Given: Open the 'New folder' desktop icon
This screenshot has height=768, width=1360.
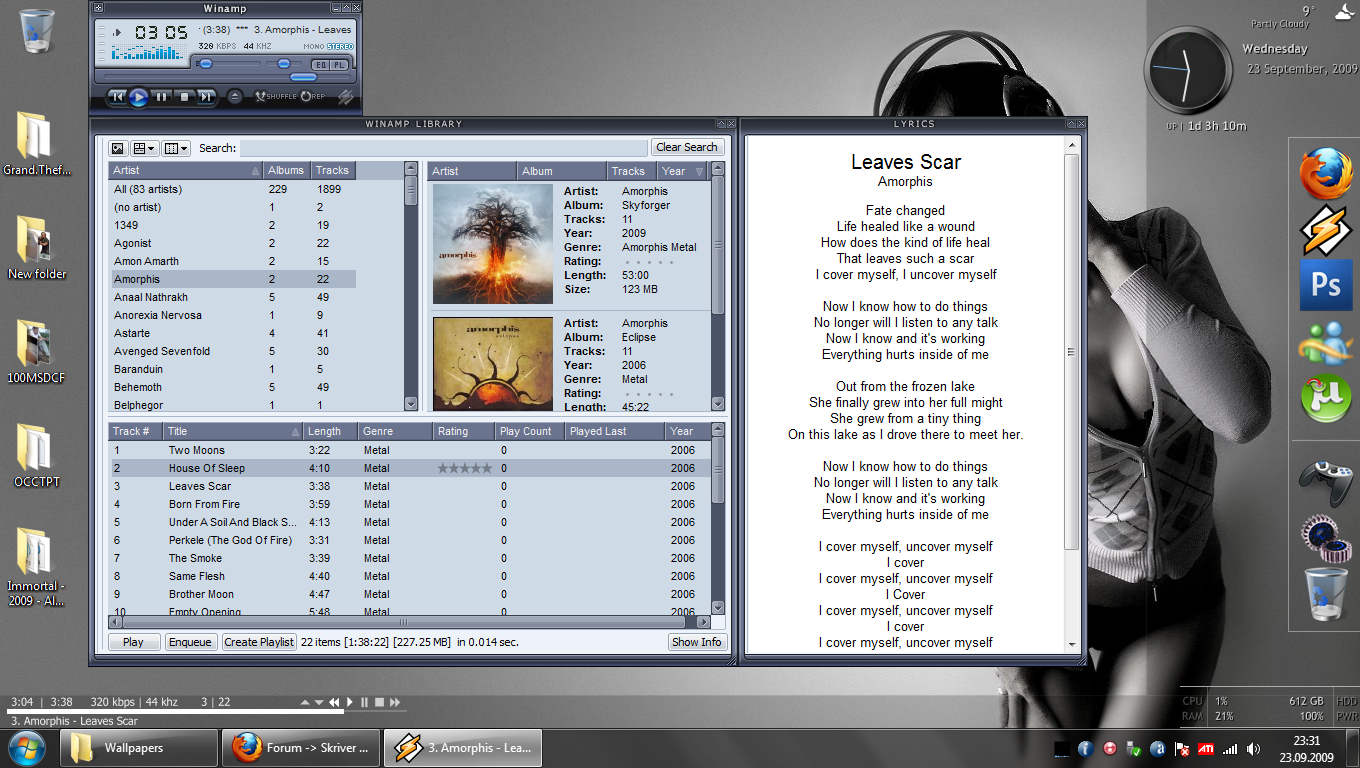Looking at the screenshot, I should 37,248.
